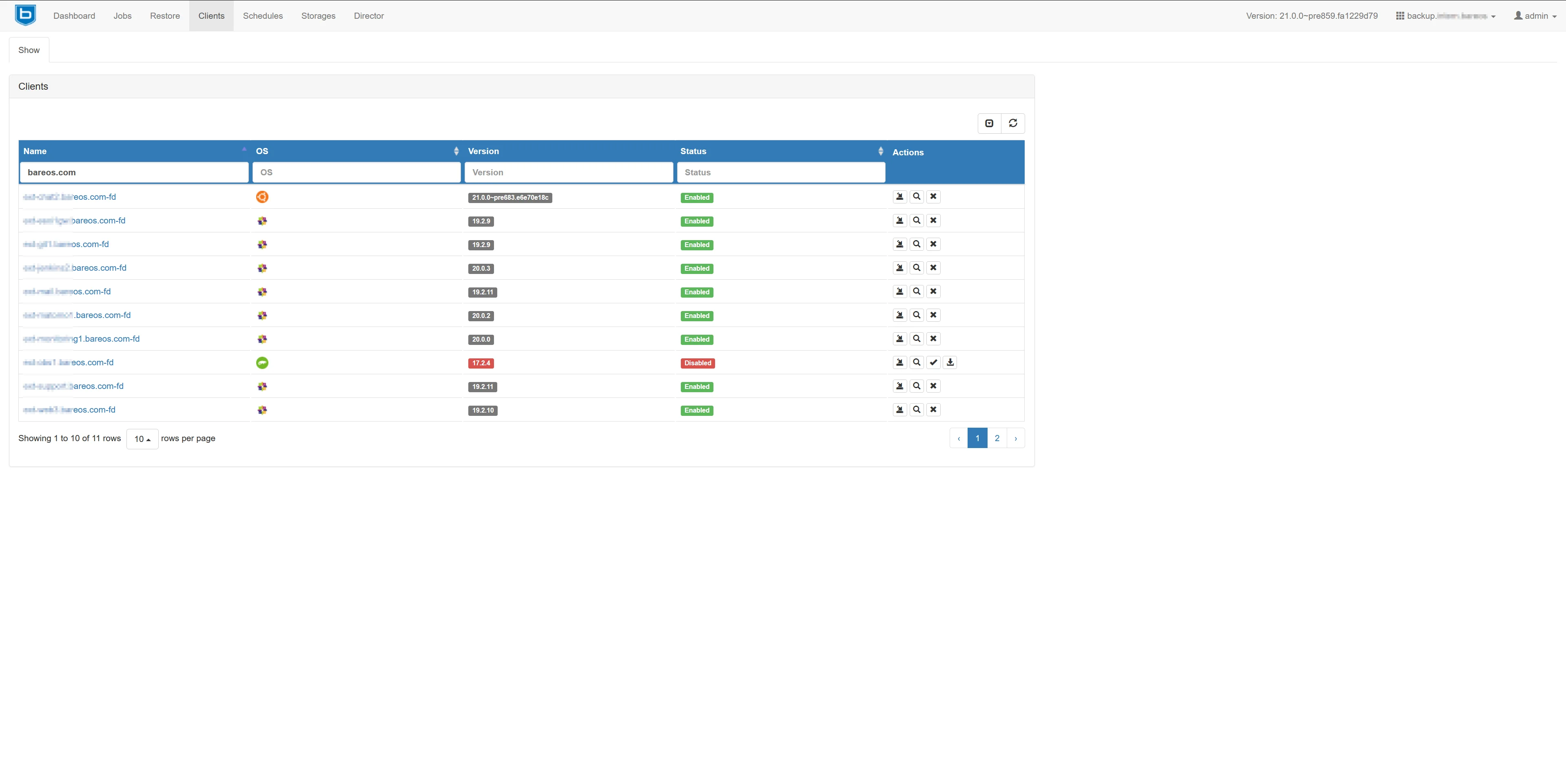Viewport: 1566px width, 784px height.
Task: Click the green openSUSE OS icon
Action: (262, 363)
